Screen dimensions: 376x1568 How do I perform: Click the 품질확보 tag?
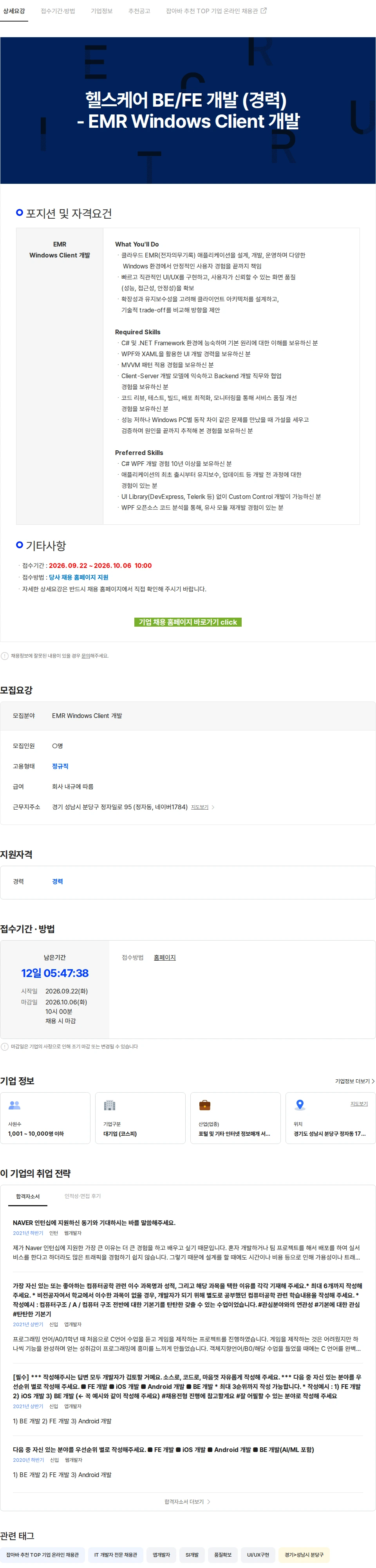click(x=223, y=1554)
